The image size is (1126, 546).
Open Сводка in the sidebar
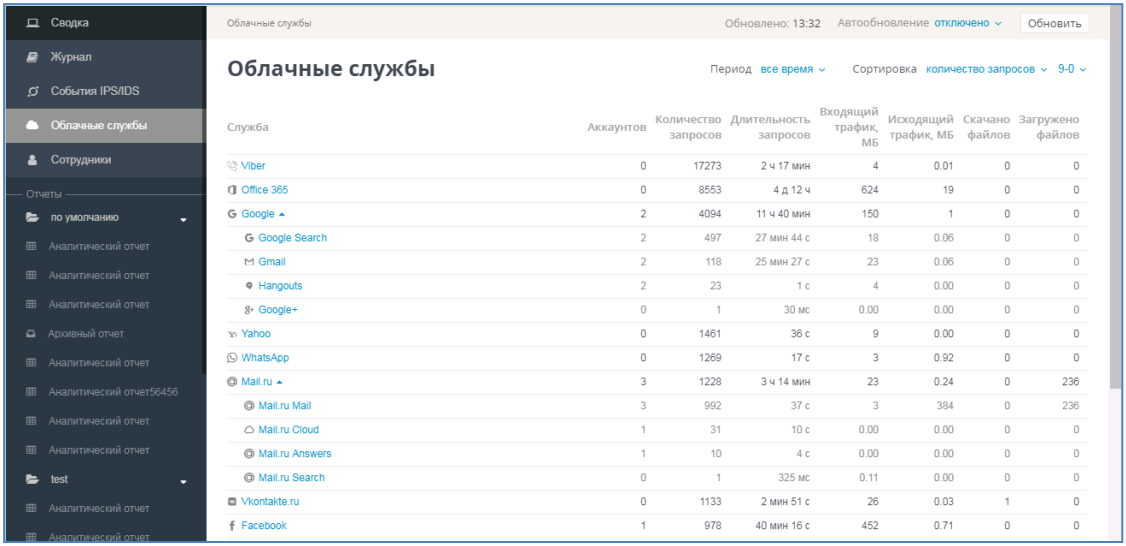point(105,23)
